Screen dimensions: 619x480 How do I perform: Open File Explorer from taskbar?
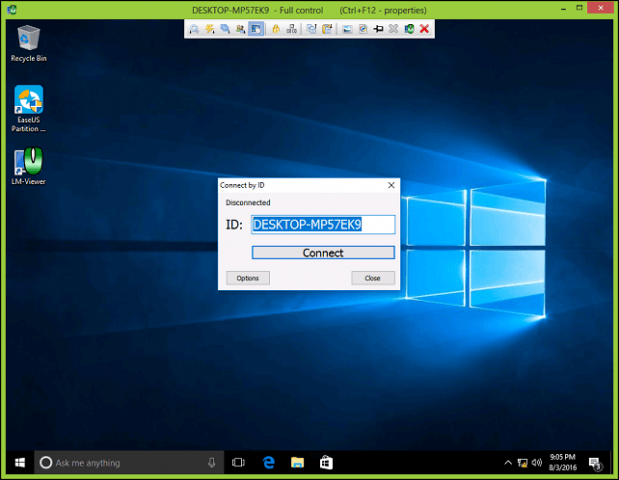(x=297, y=463)
